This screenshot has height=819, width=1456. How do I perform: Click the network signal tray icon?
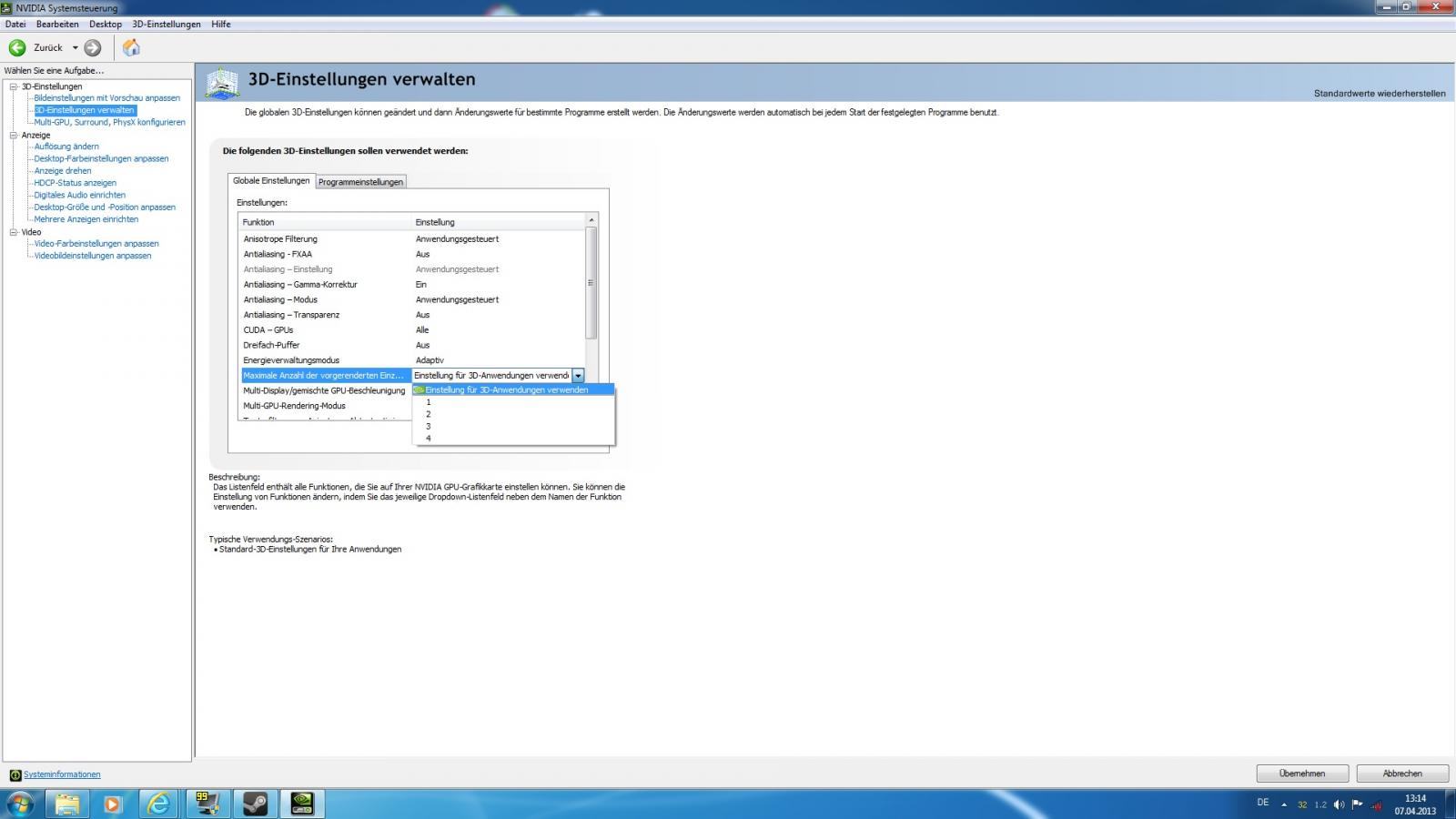click(1377, 804)
